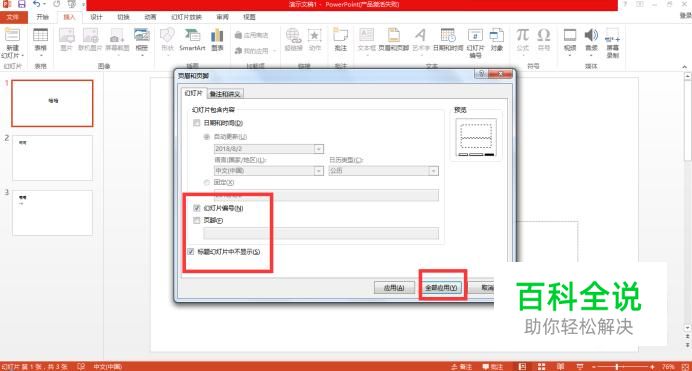Click the fit-slide-to-window icon in status bar
Screen dimensions: 692x371
(685, 367)
